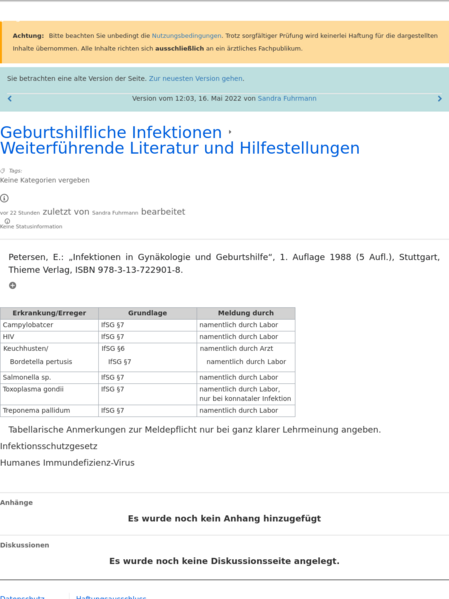Select the 'Toxoplasma gondii' table cell
449x599 pixels.
(x=49, y=394)
